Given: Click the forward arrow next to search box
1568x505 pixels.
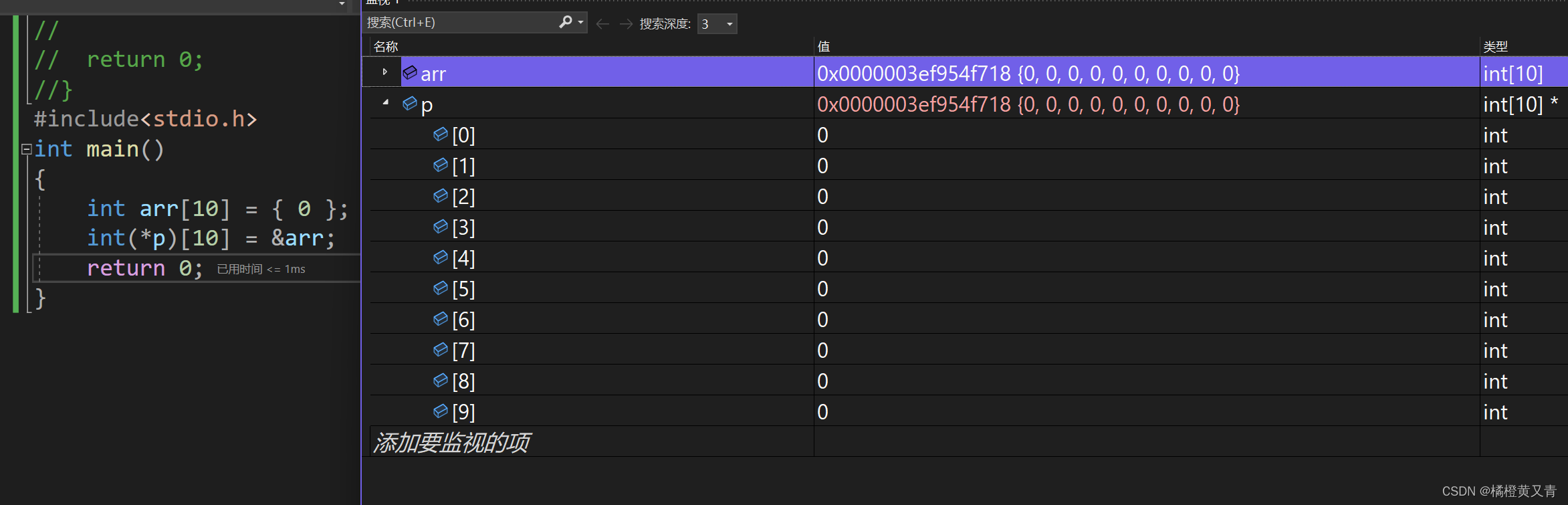Looking at the screenshot, I should click(x=626, y=24).
